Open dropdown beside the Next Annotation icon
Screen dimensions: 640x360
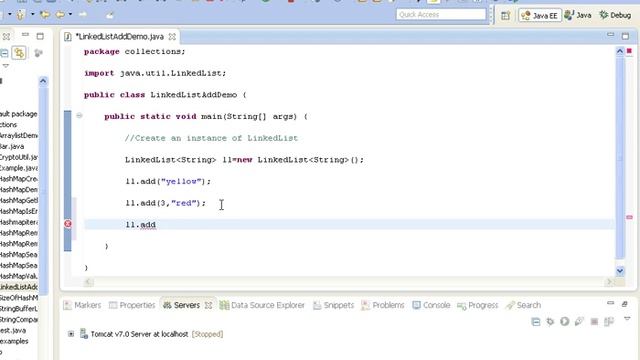pyautogui.click(x=33, y=15)
